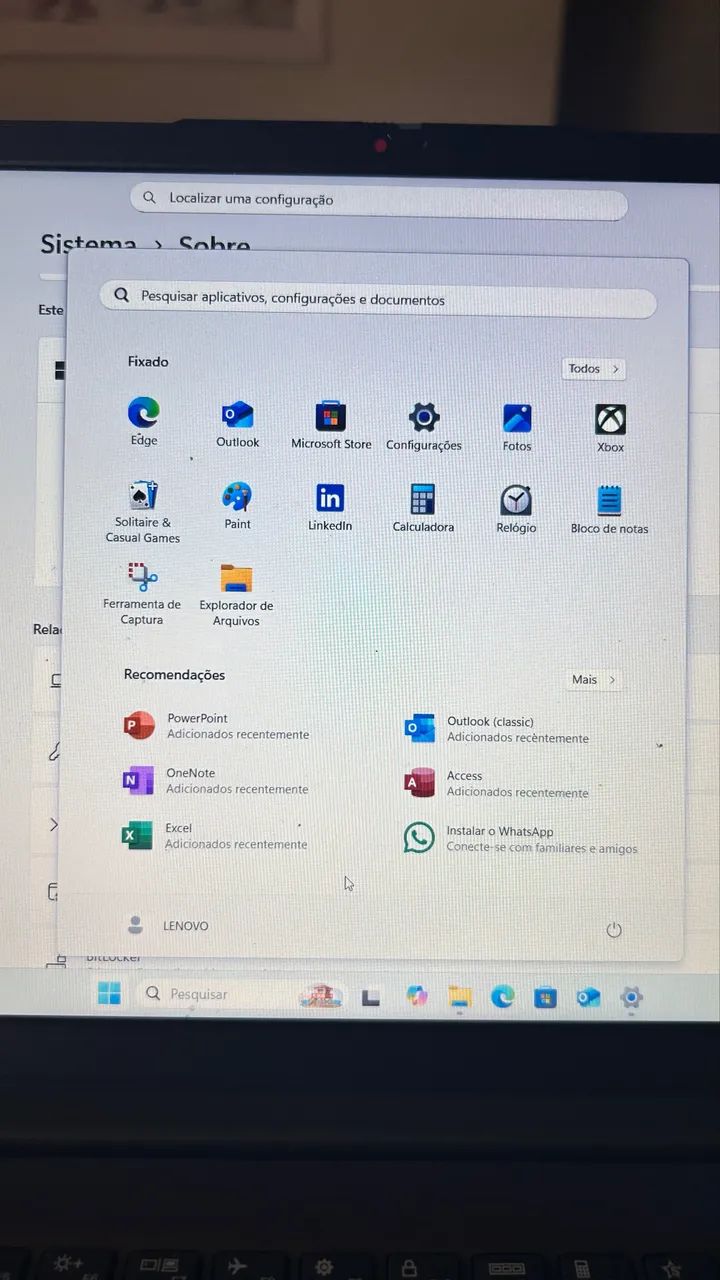
Task: Click the taskbar Pesquisar search box
Action: tap(240, 995)
